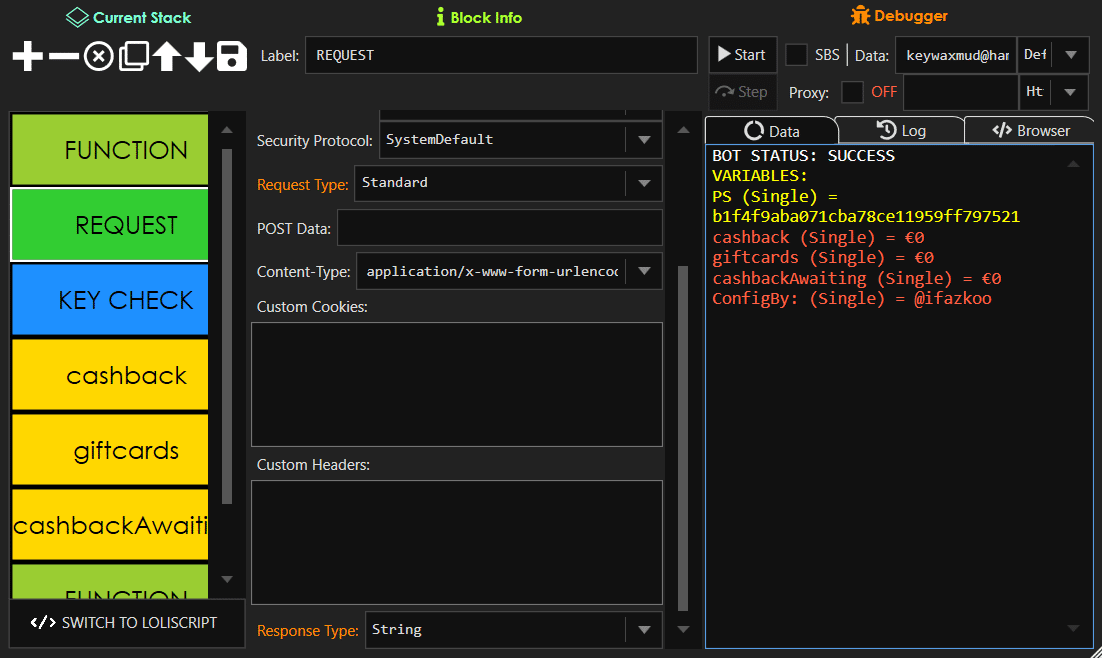Open the Browser tab in debugger
Screen dimensions: 1102x658
pos(1030,130)
